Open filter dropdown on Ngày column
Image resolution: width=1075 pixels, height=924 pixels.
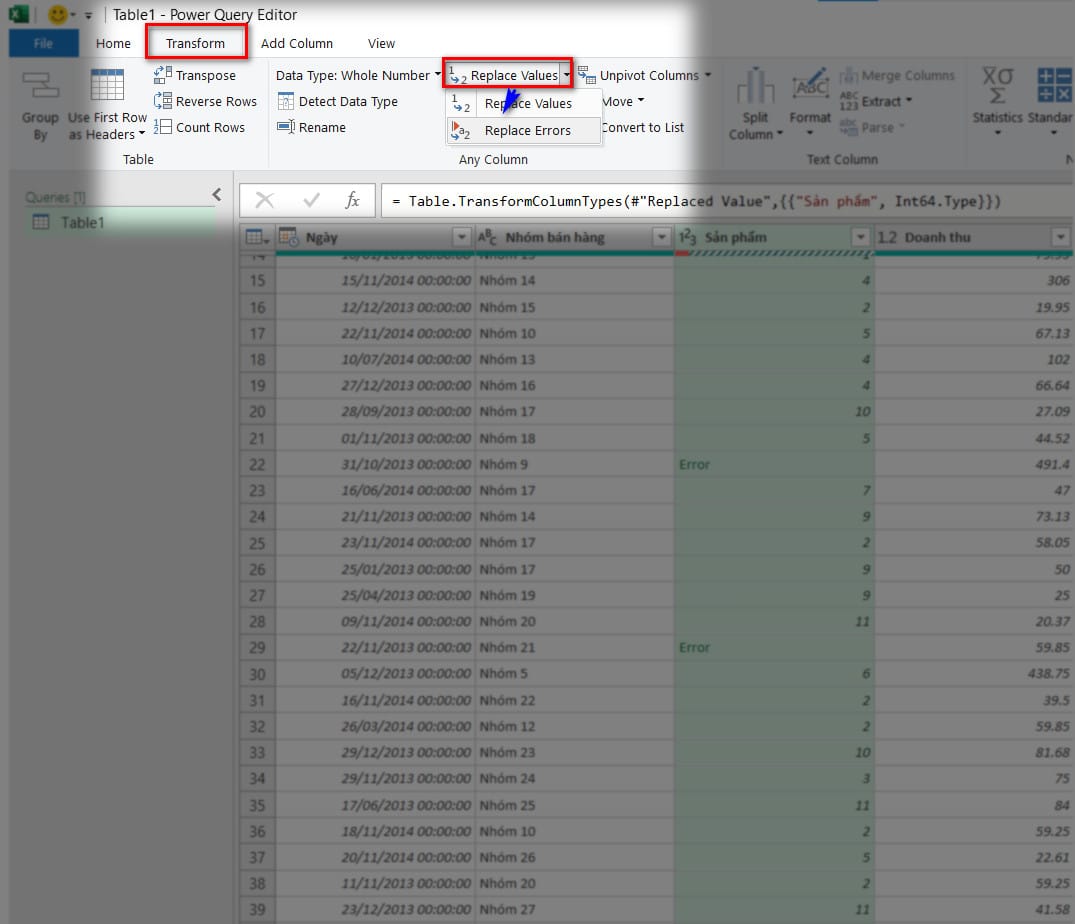click(x=461, y=237)
